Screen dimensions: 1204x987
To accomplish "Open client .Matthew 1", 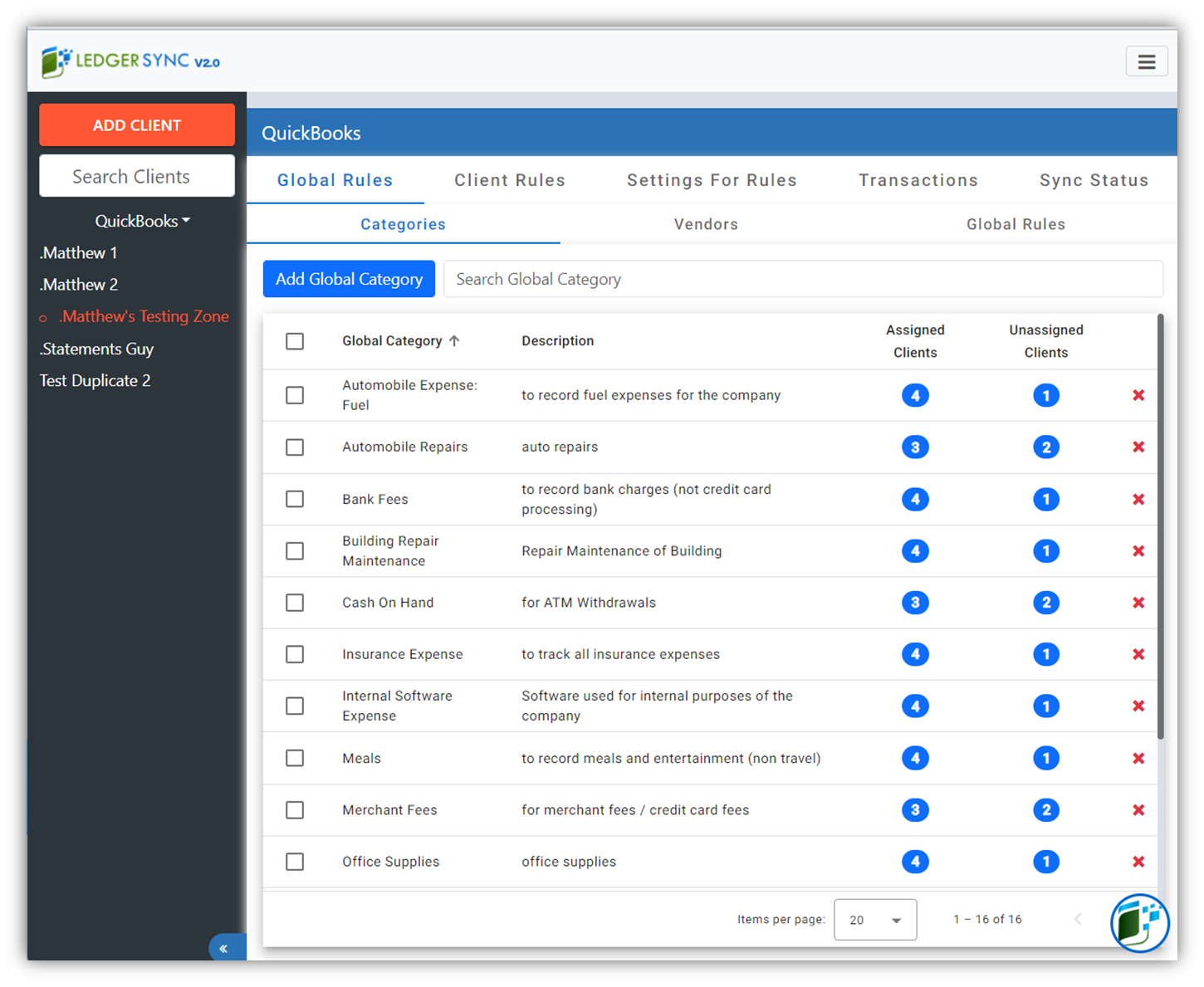I will 78,252.
